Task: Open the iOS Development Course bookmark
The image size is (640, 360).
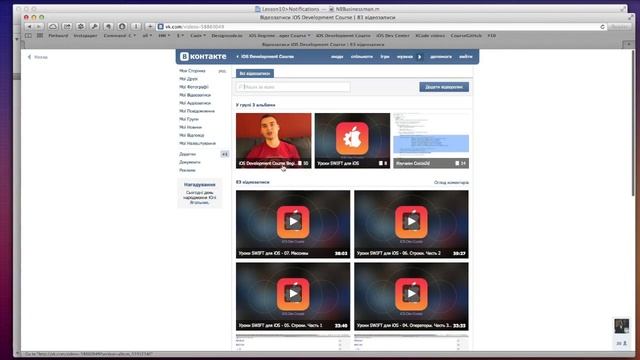Action: (x=343, y=36)
